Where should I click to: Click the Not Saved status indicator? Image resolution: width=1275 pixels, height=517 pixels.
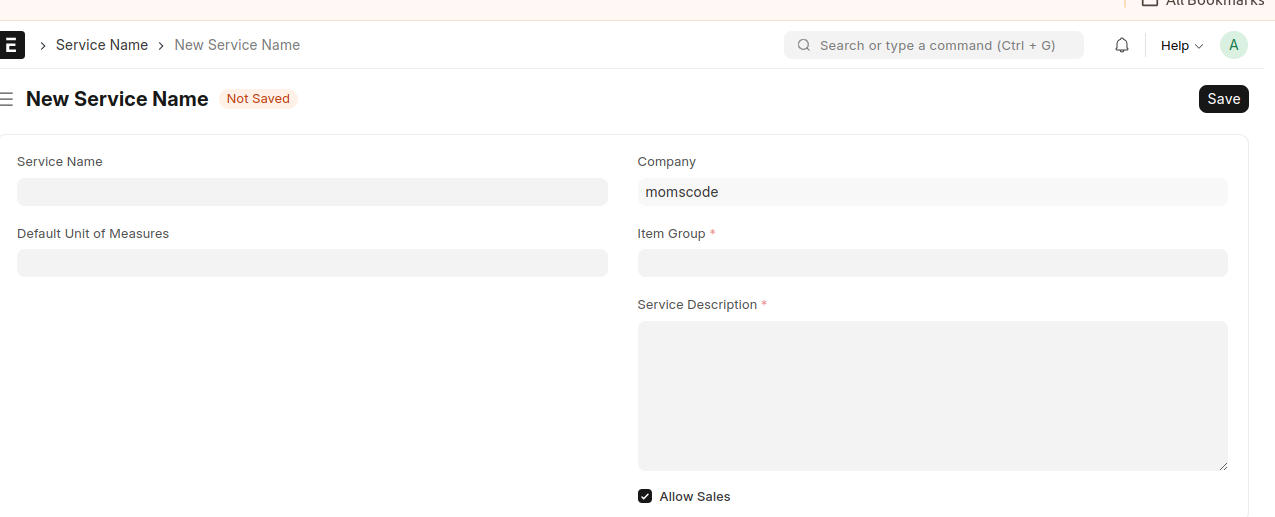(x=258, y=99)
